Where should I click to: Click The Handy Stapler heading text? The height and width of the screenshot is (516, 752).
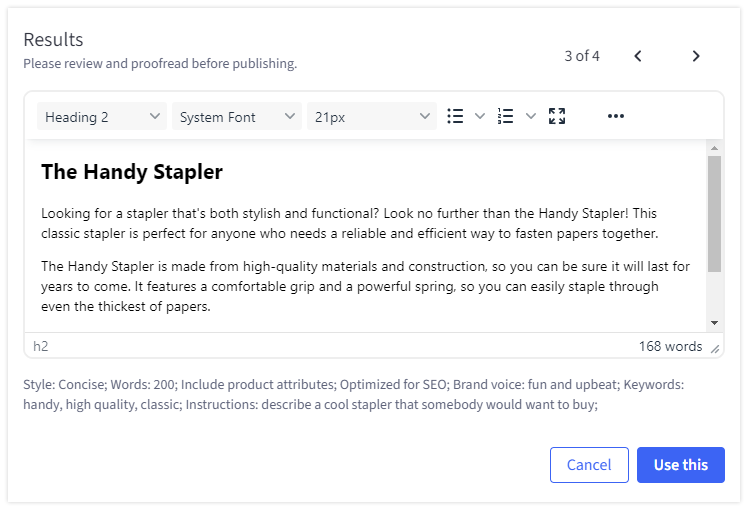pyautogui.click(x=132, y=172)
